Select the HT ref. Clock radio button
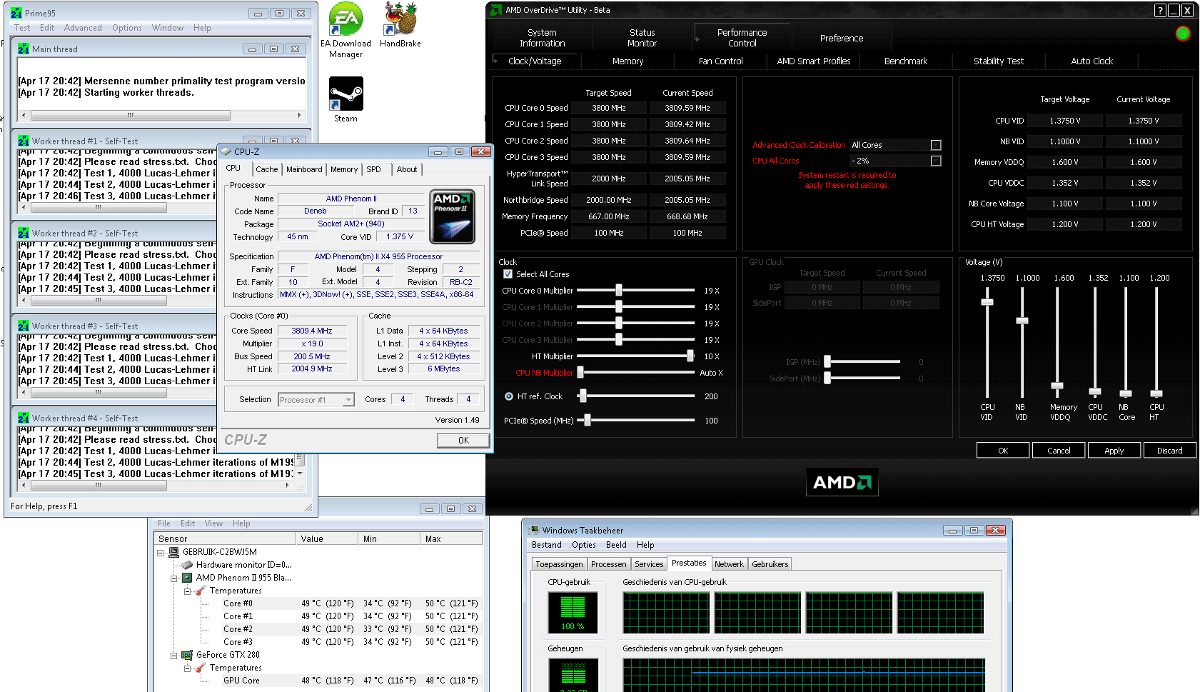Screen dimensions: 1200x692 [x=509, y=396]
